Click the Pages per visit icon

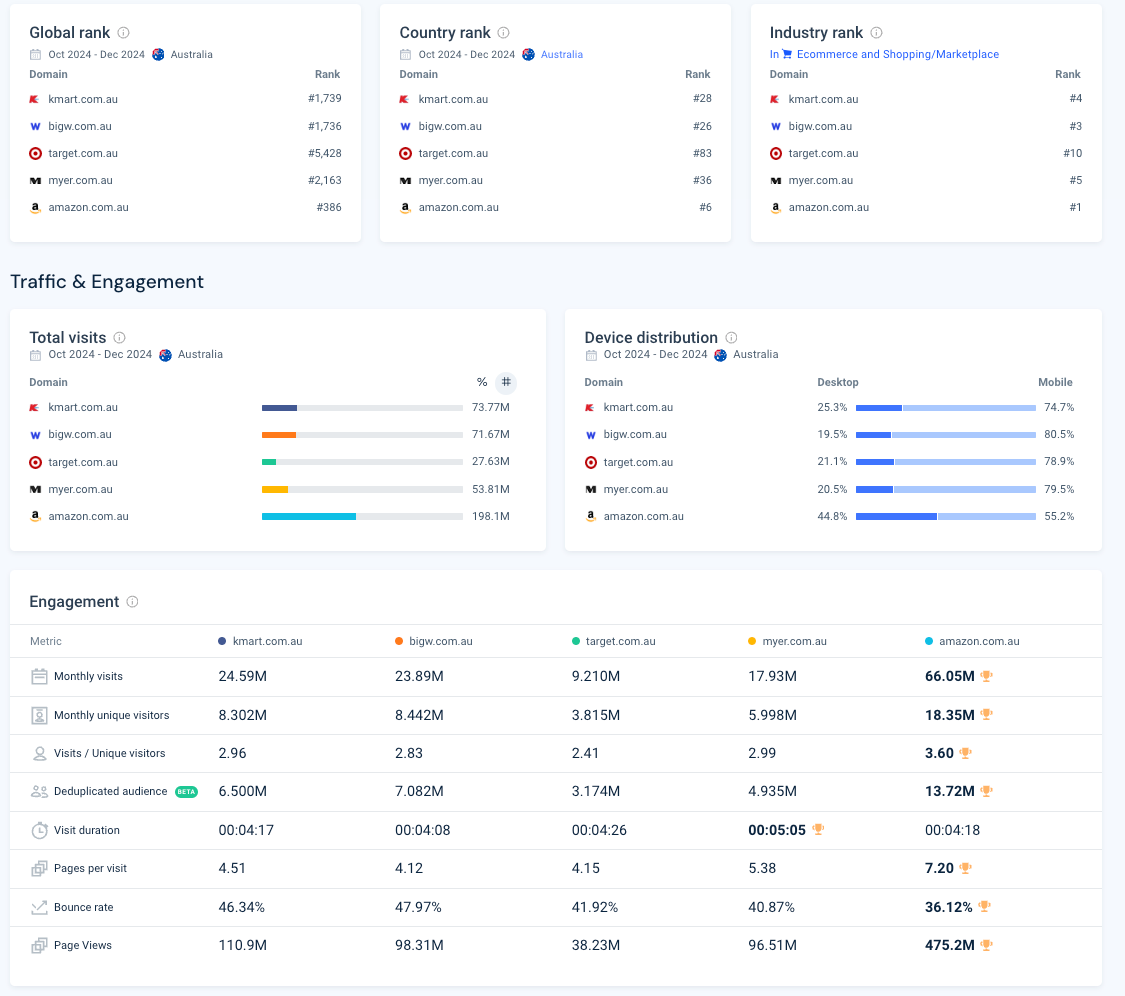click(x=39, y=868)
